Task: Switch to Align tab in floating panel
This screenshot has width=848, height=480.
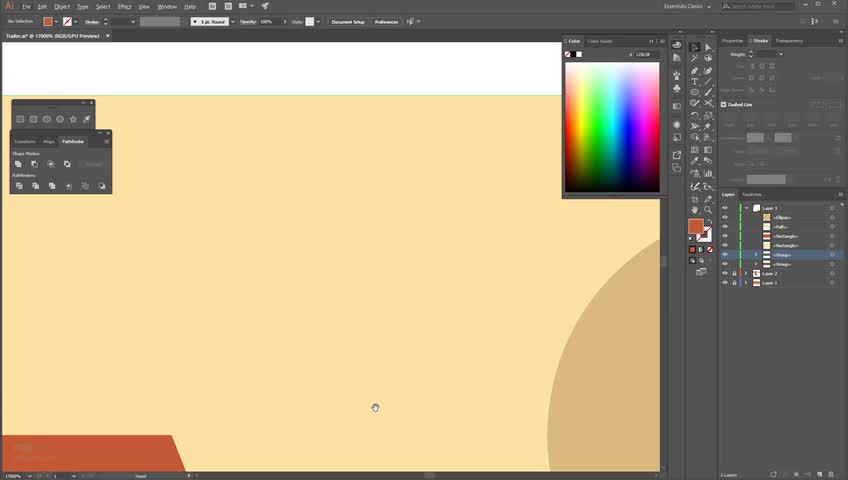Action: pyautogui.click(x=49, y=142)
